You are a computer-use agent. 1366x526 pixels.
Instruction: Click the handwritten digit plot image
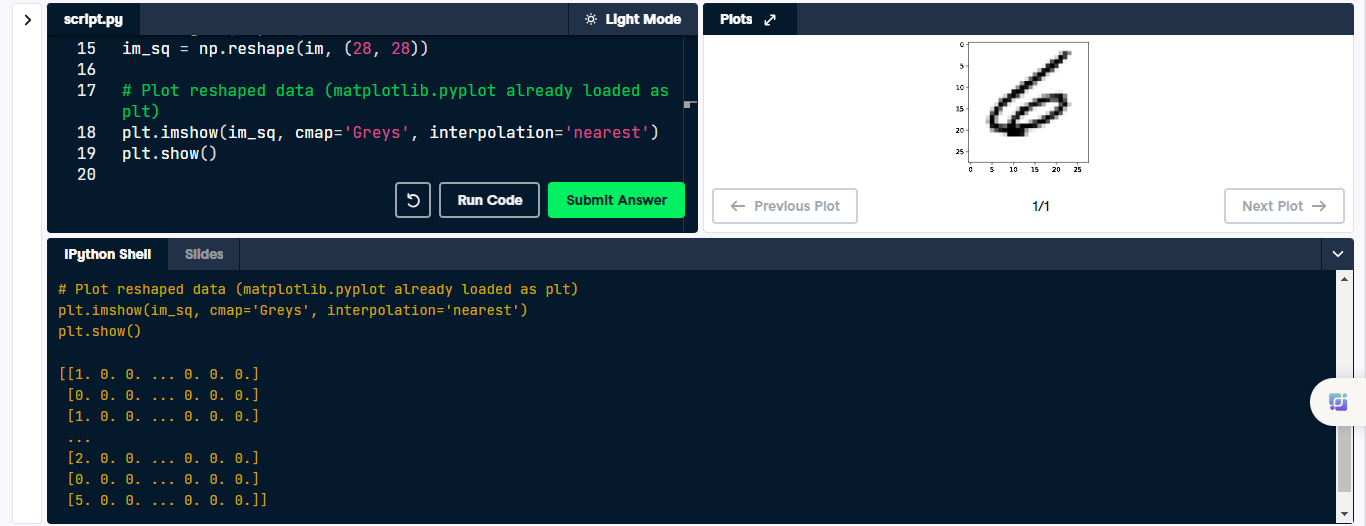coord(1030,102)
